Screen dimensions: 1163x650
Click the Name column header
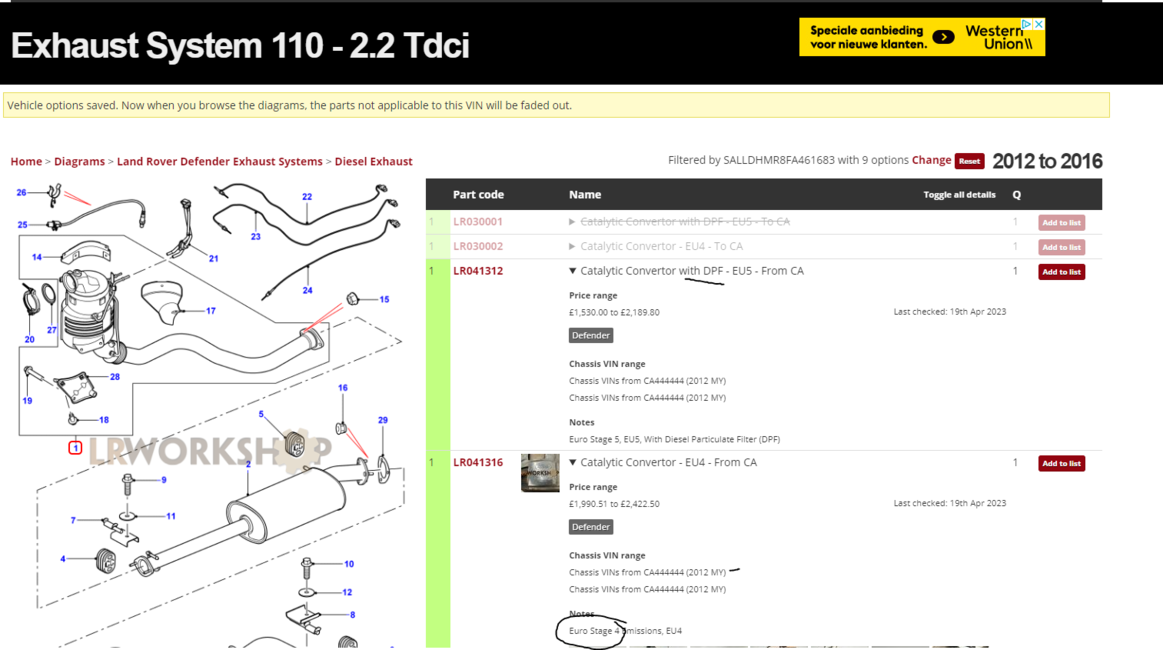[585, 194]
